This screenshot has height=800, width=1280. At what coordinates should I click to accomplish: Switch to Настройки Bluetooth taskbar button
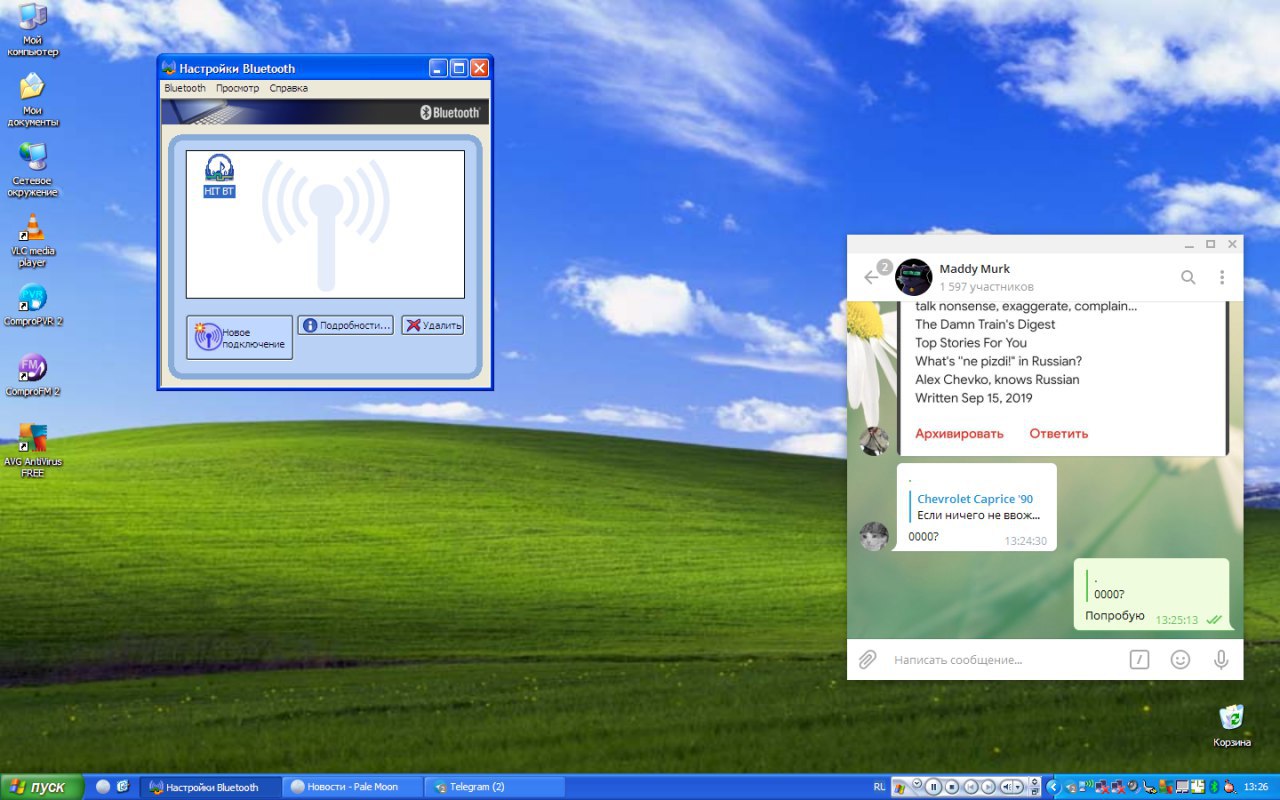(x=210, y=787)
